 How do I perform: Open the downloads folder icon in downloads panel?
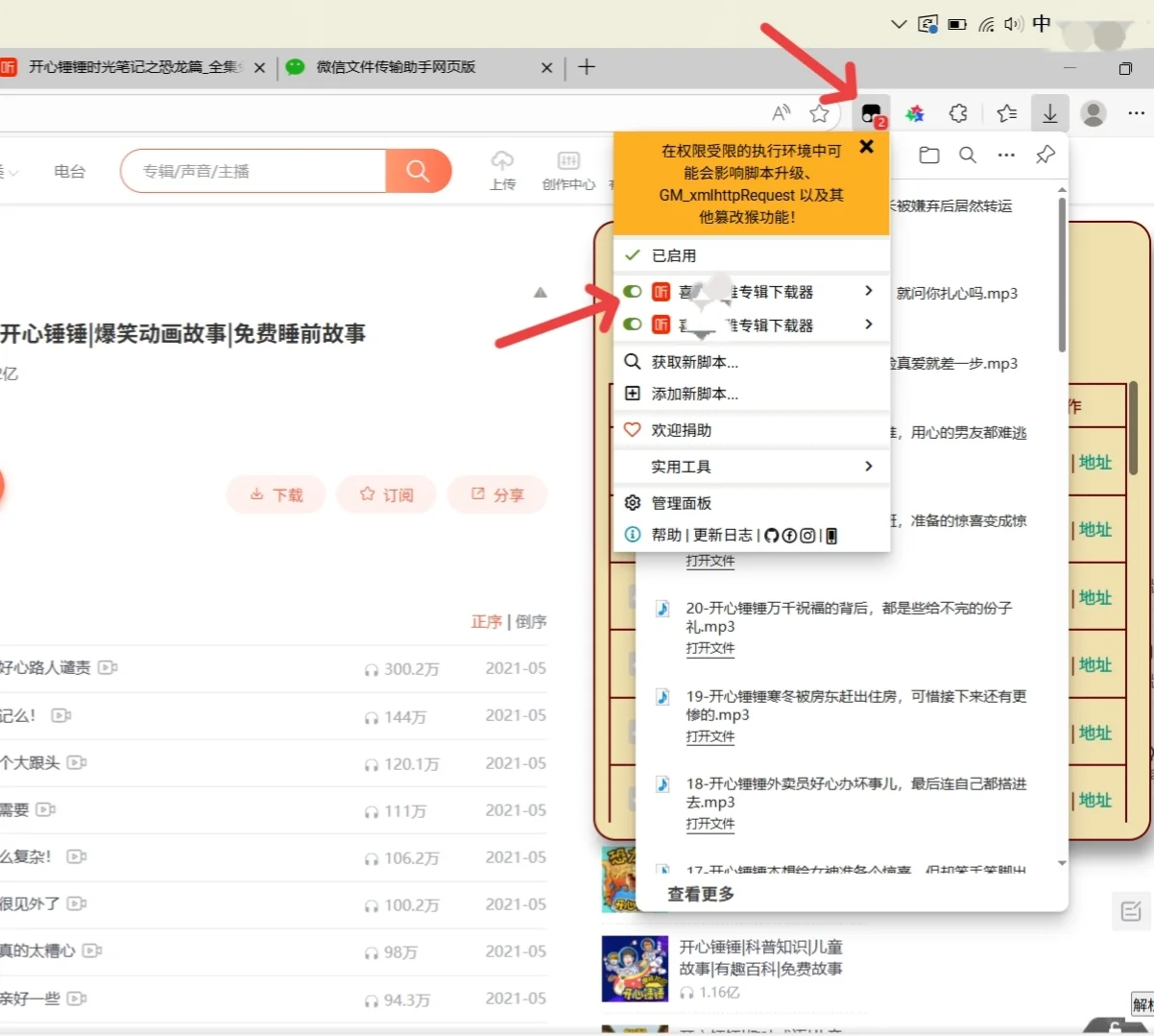point(928,154)
